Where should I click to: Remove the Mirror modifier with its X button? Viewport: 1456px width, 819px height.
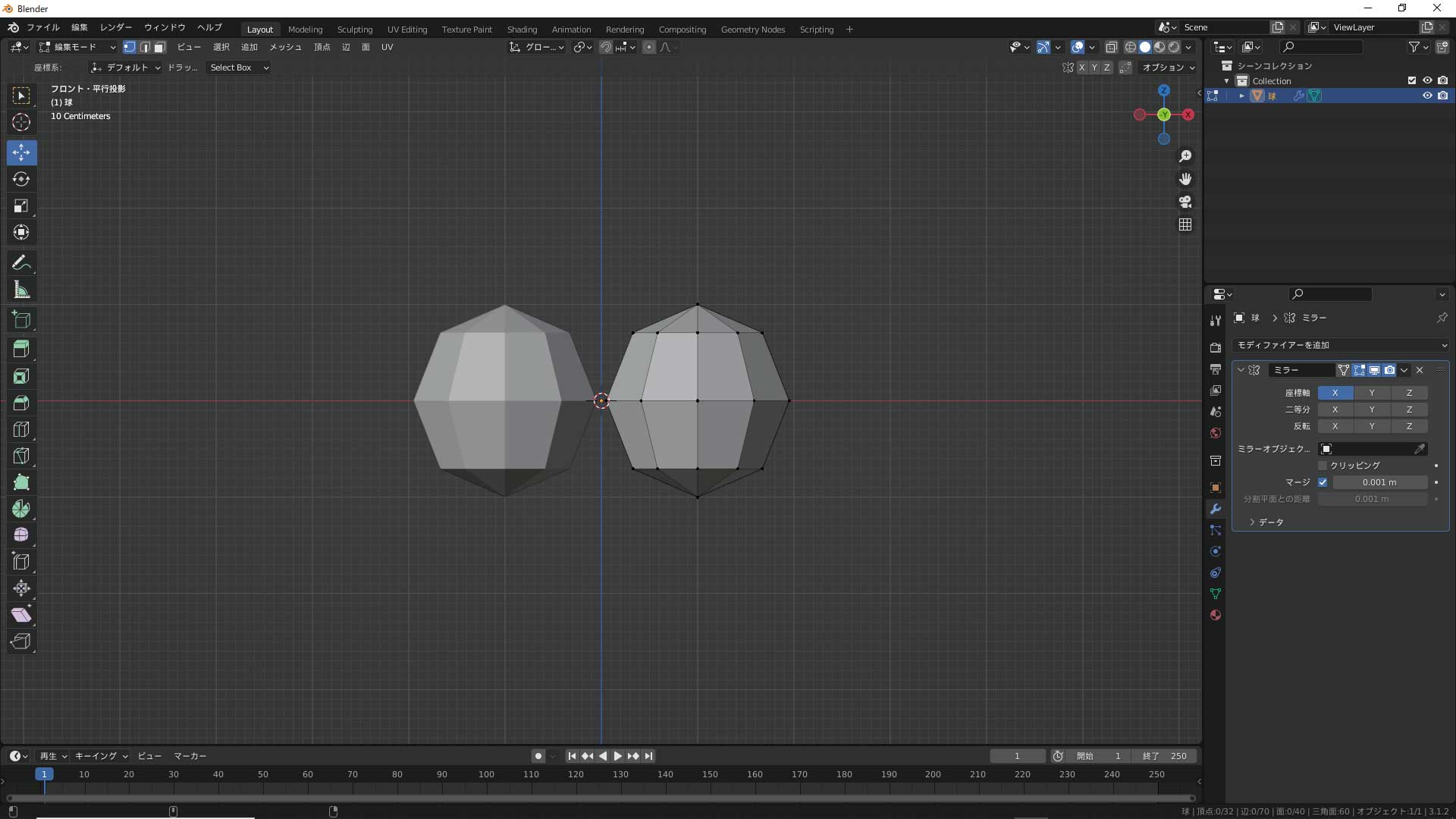pyautogui.click(x=1420, y=370)
